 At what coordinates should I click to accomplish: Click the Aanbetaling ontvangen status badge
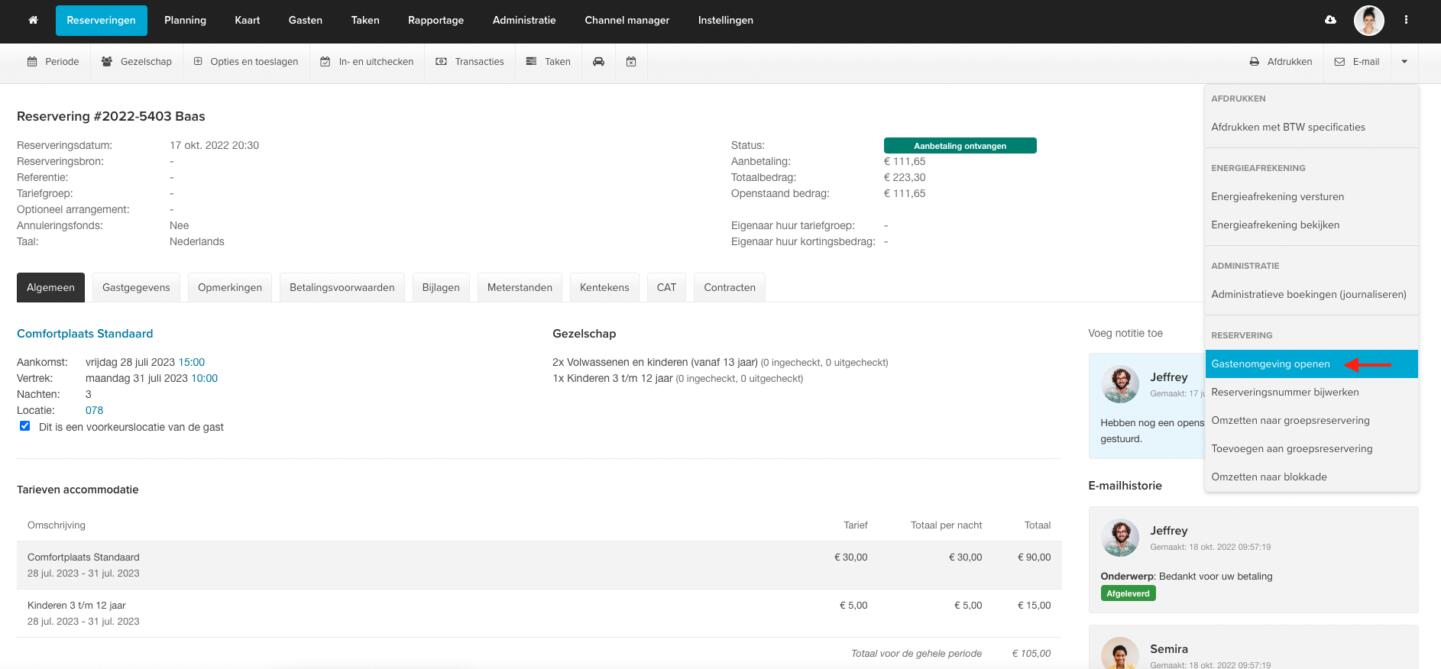(959, 146)
